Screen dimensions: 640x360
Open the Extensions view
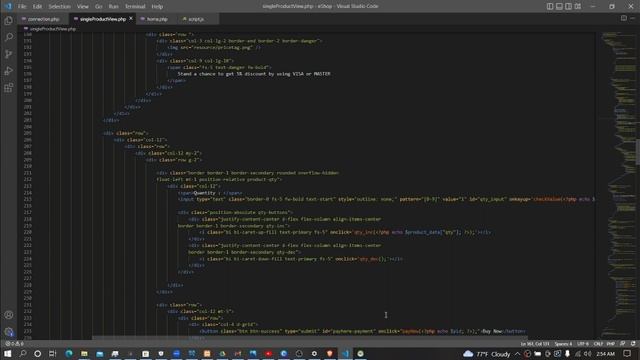[x=9, y=87]
